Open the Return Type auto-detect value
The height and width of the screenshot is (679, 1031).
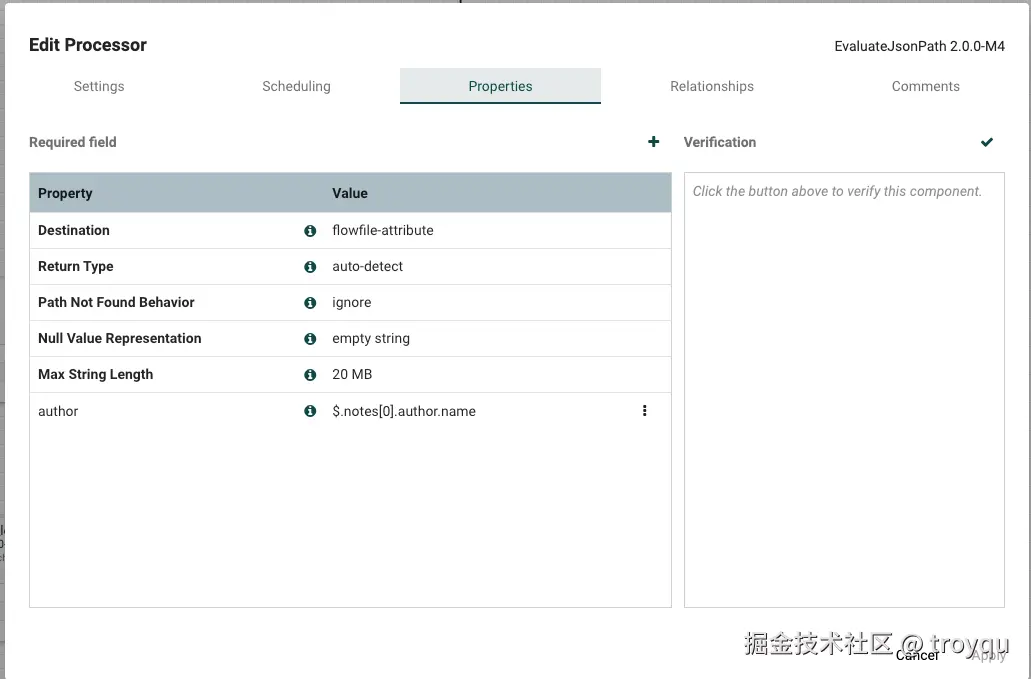click(x=368, y=267)
